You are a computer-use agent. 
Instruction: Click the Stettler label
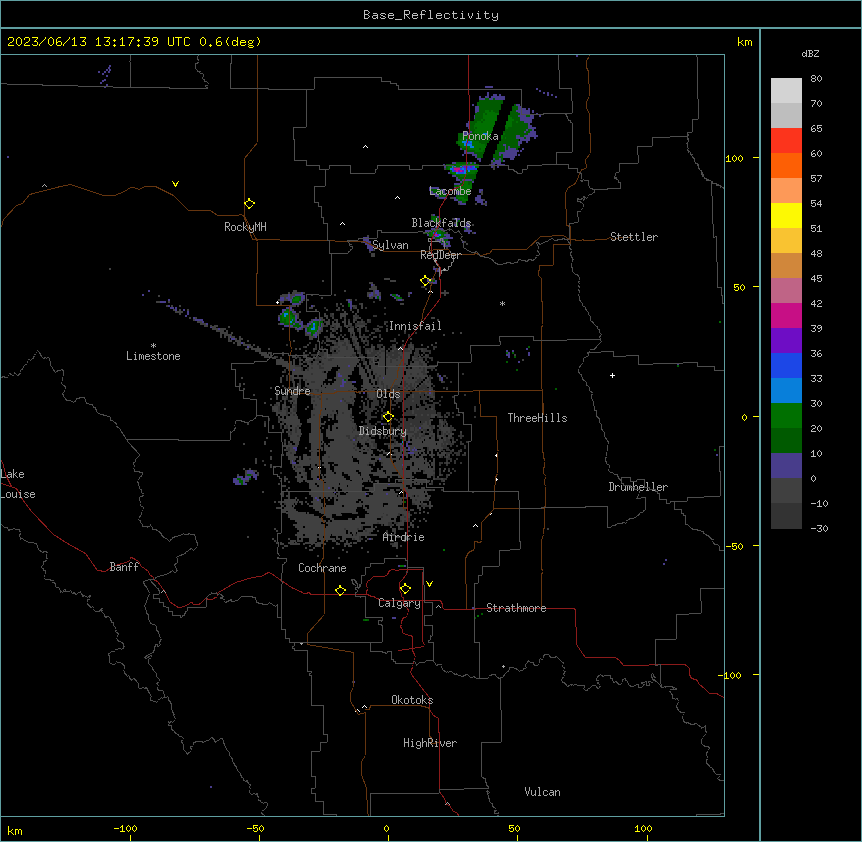tap(634, 237)
